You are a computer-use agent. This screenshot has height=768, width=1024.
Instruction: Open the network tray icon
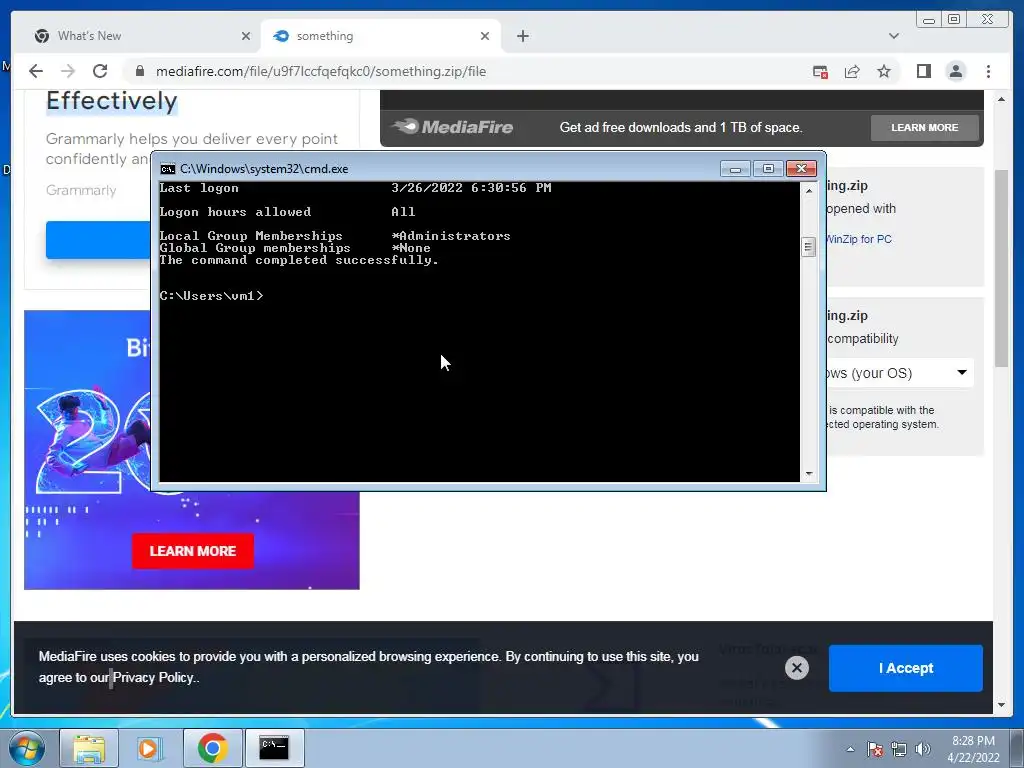(x=899, y=749)
